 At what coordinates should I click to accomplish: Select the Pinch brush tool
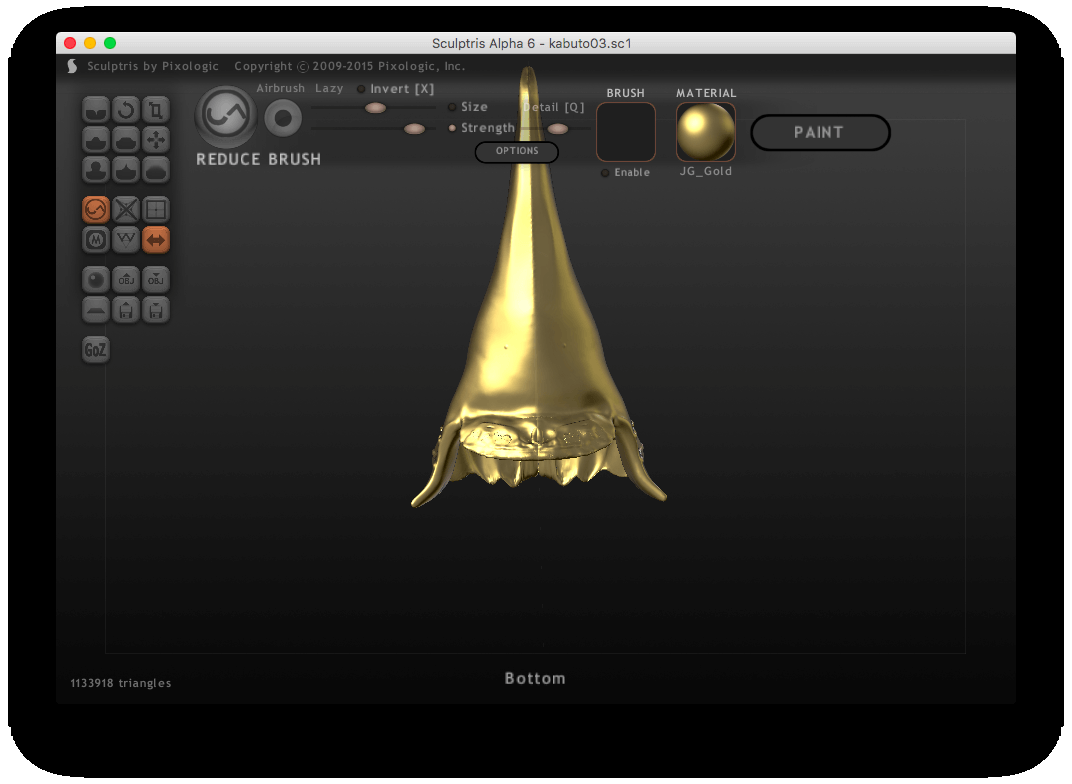click(x=126, y=170)
